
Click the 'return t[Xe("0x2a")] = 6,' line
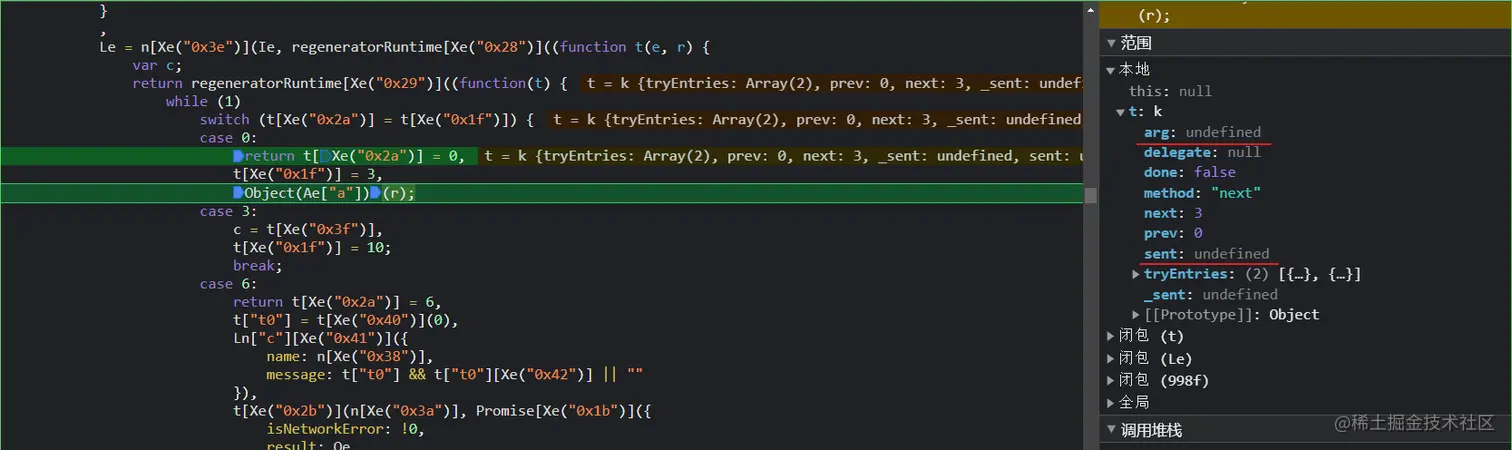[x=336, y=302]
